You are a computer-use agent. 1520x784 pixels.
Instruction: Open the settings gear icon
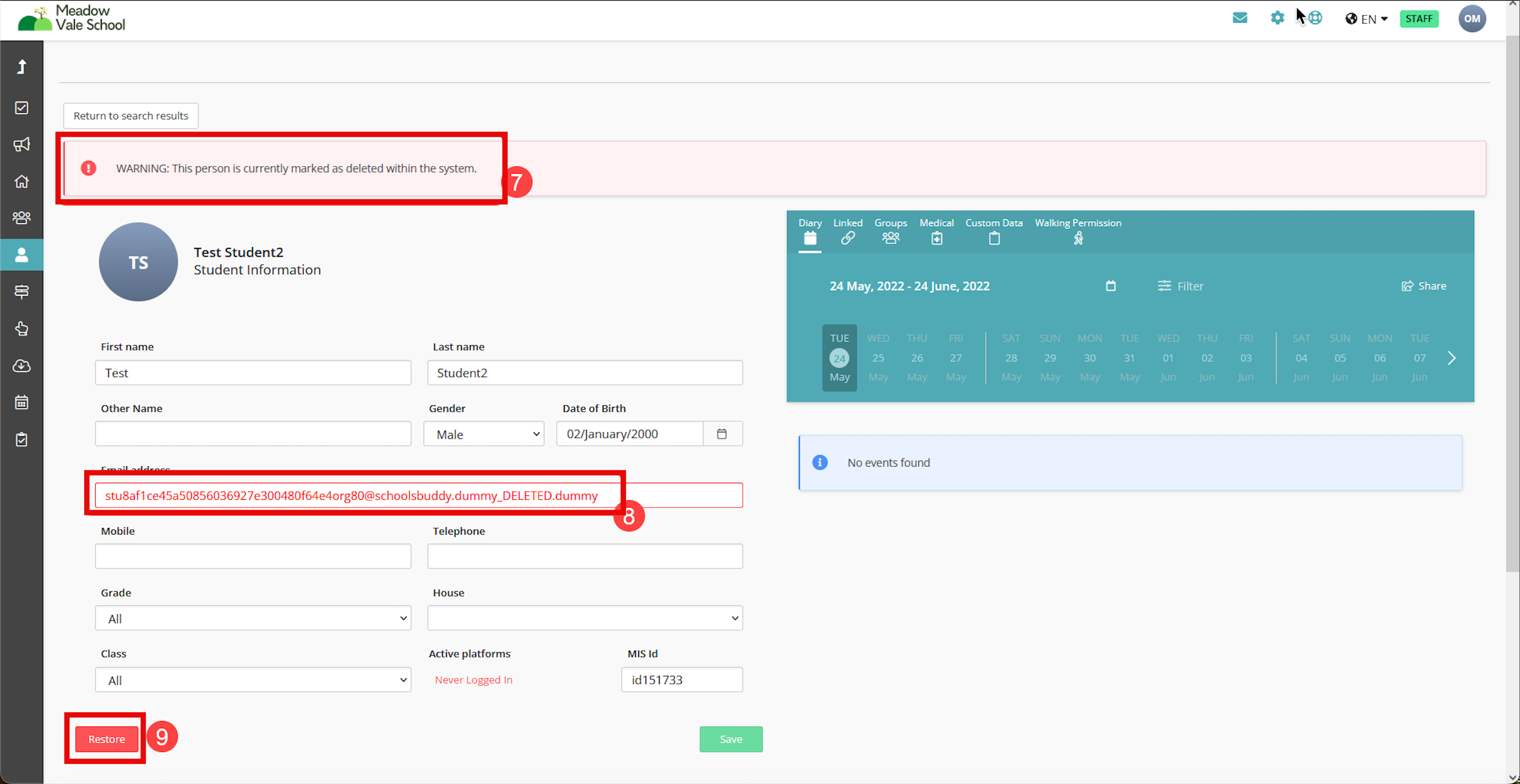point(1277,18)
